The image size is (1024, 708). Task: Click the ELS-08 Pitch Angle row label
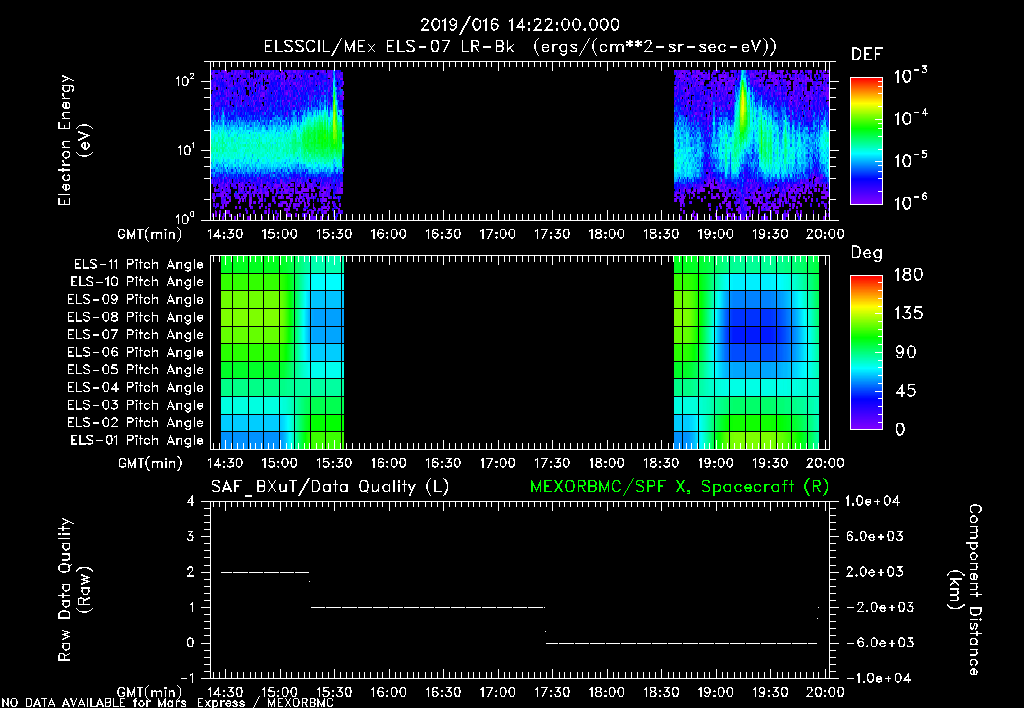point(135,317)
